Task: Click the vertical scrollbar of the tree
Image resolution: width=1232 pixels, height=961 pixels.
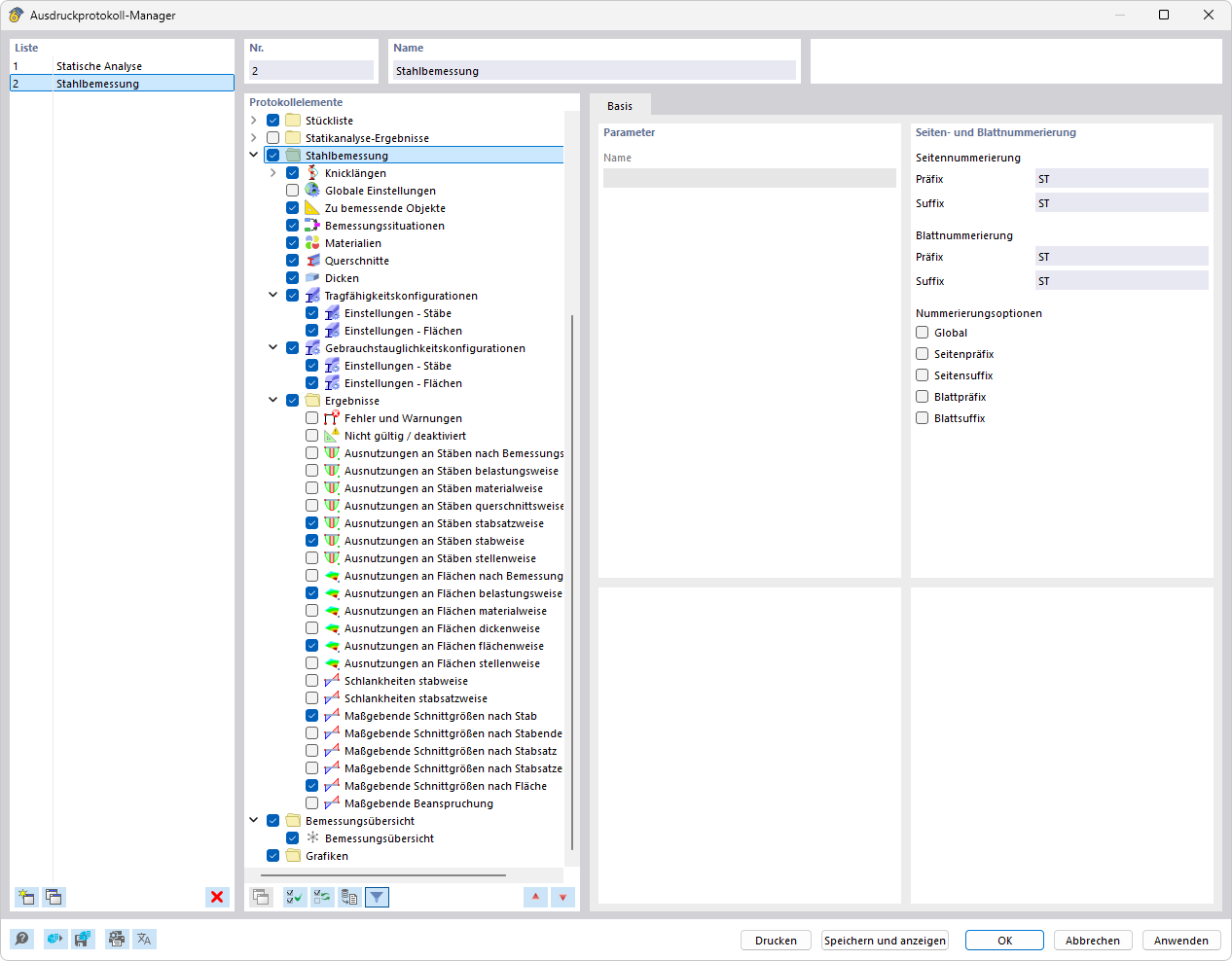Action: pyautogui.click(x=571, y=584)
